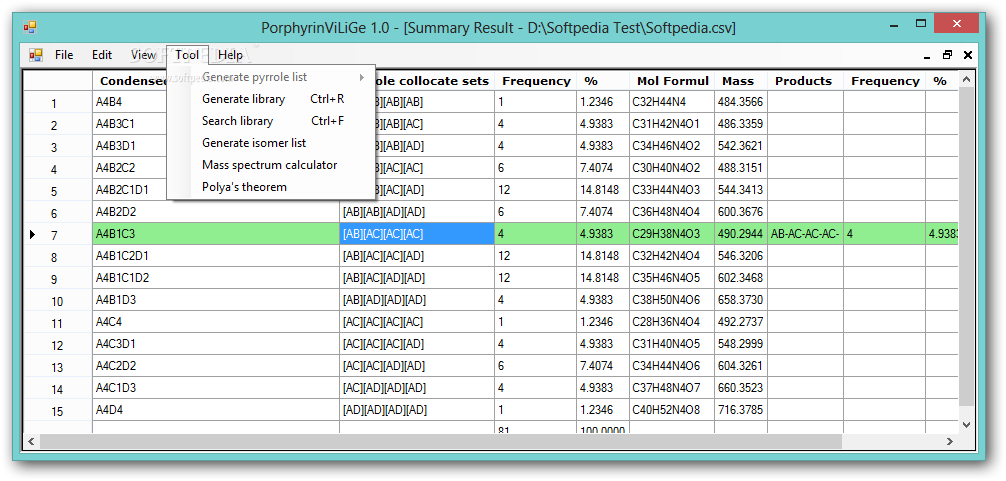The height and width of the screenshot is (481, 1006).
Task: Open the Edit menu
Action: 102,55
